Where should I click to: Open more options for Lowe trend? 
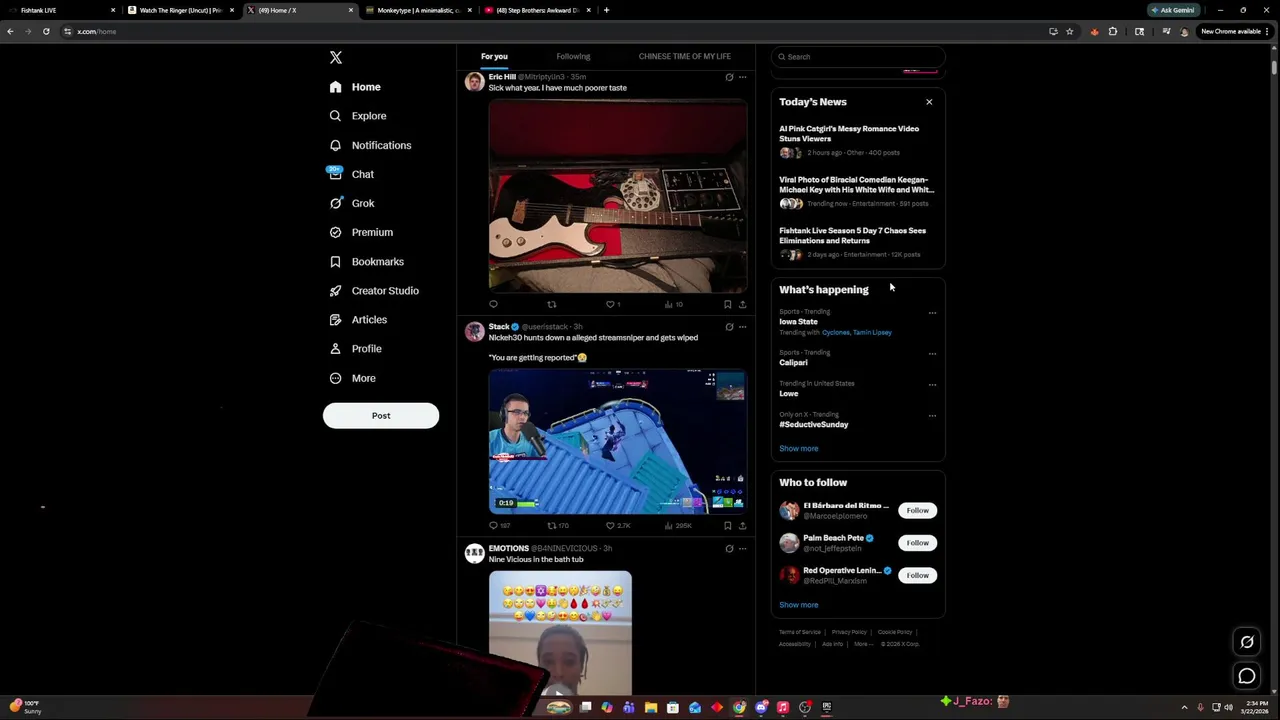point(932,385)
